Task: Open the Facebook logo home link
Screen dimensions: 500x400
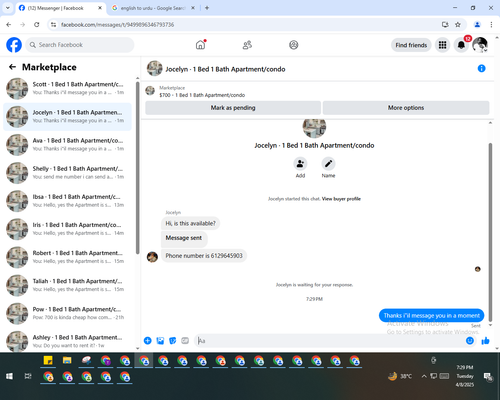Action: [x=14, y=45]
